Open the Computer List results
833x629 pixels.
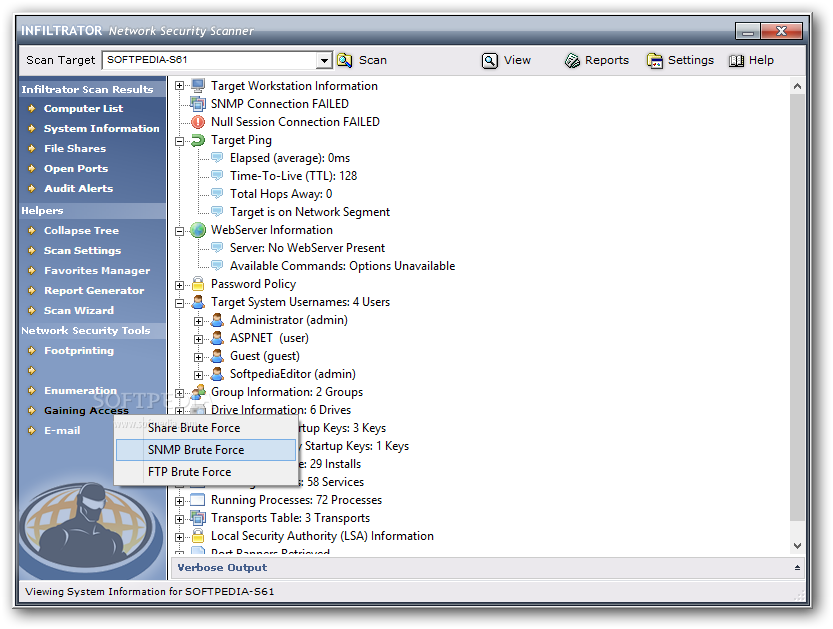pos(83,108)
